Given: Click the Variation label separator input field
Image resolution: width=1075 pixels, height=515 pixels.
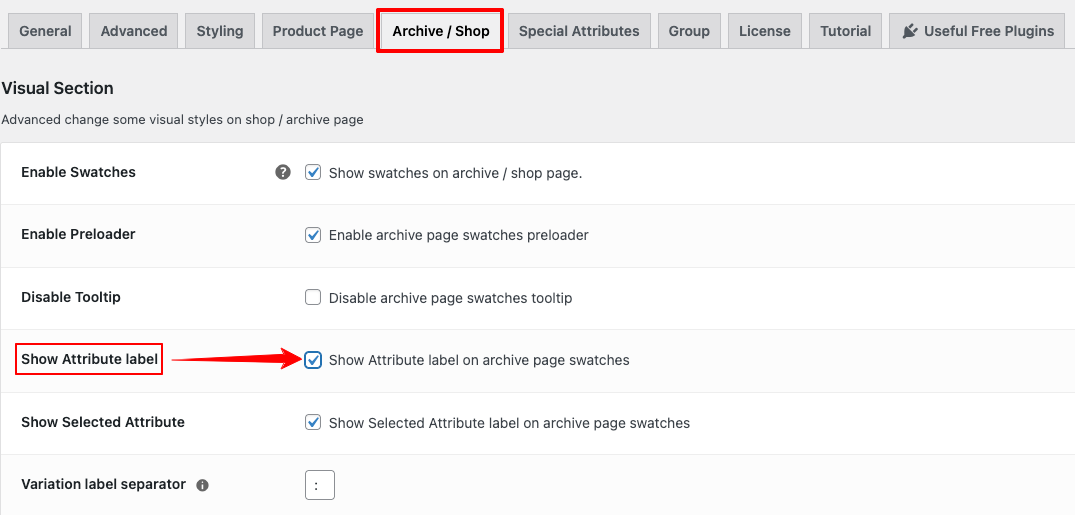Looking at the screenshot, I should 320,486.
